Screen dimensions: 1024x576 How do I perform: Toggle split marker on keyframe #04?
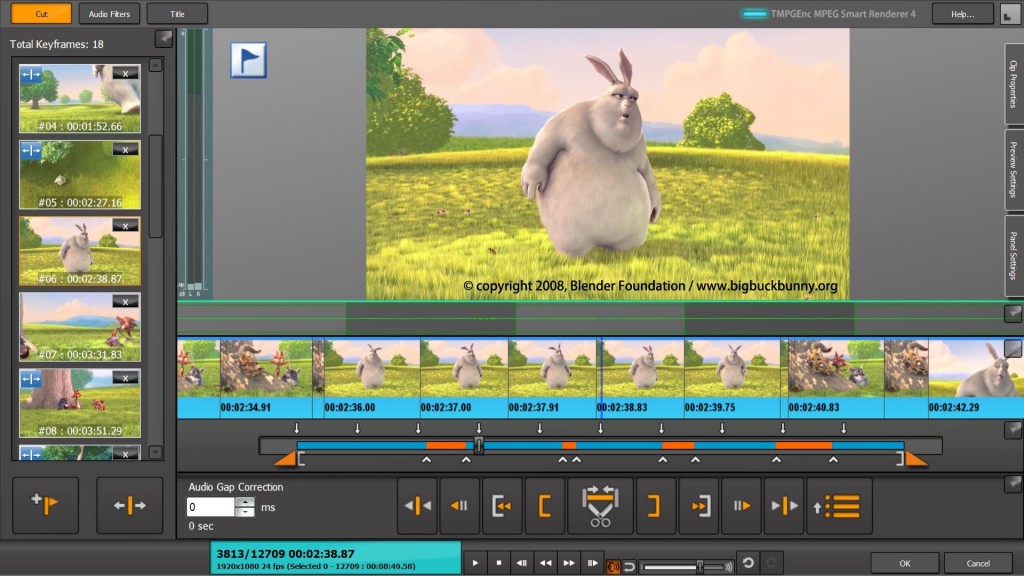pyautogui.click(x=31, y=73)
